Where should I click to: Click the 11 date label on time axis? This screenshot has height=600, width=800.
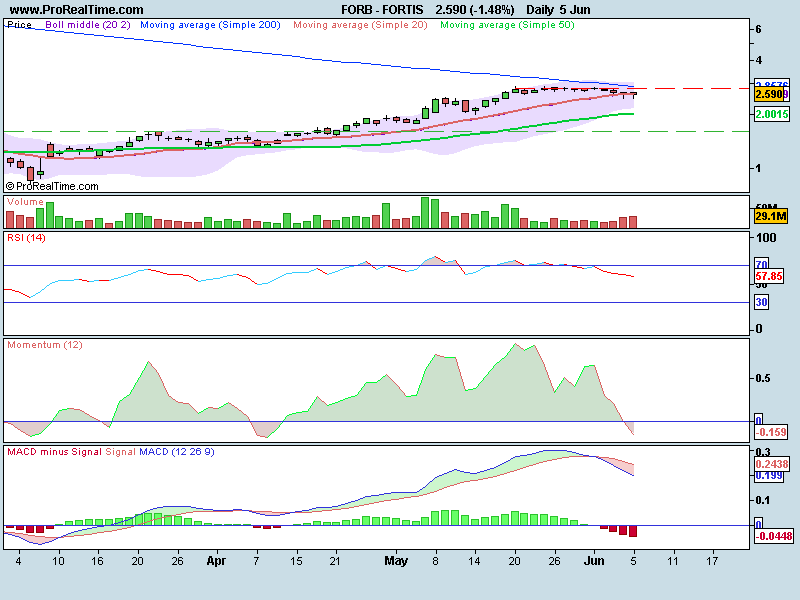(672, 561)
